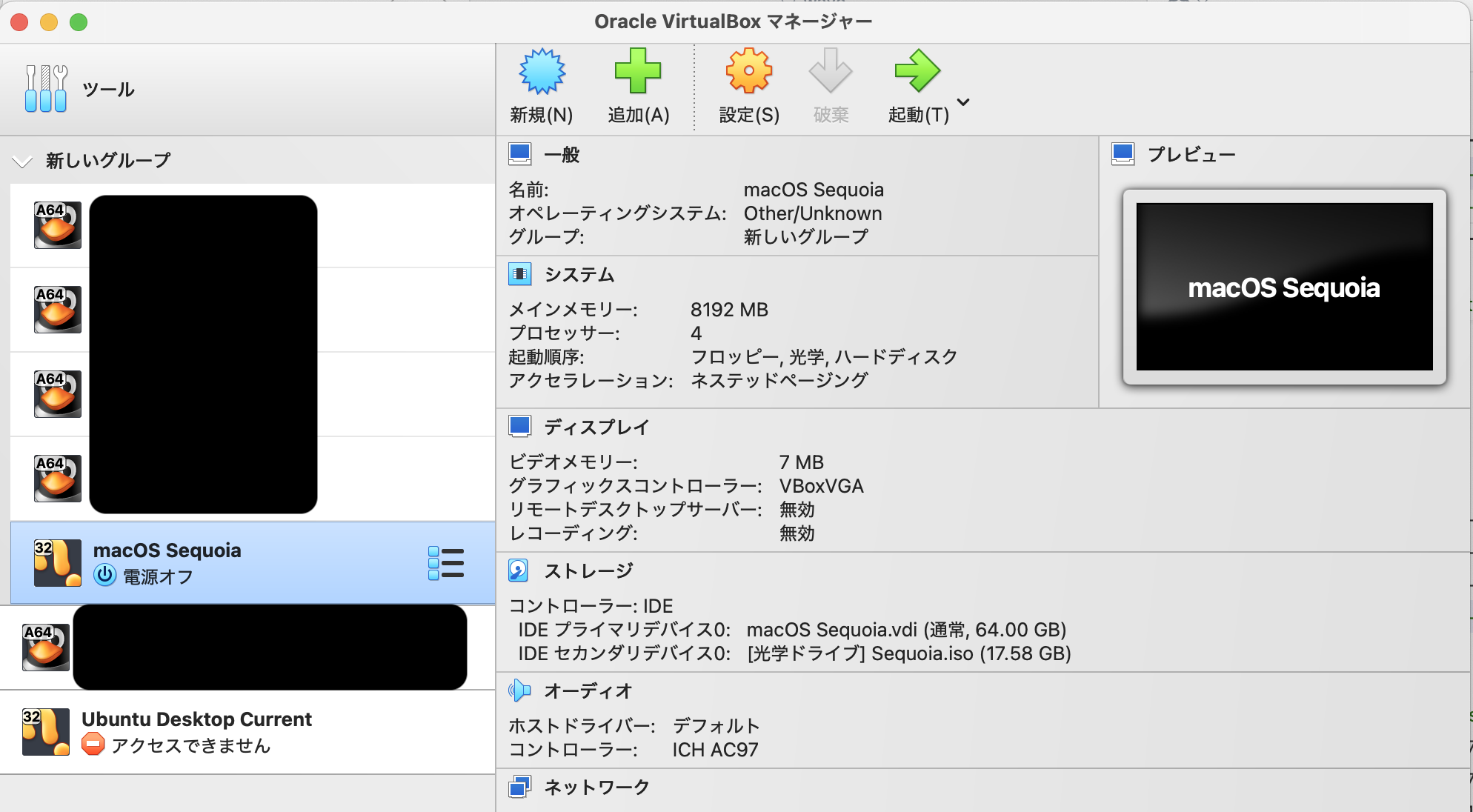
Task: Click コントローラー: IDE storage line
Action: pos(591,606)
